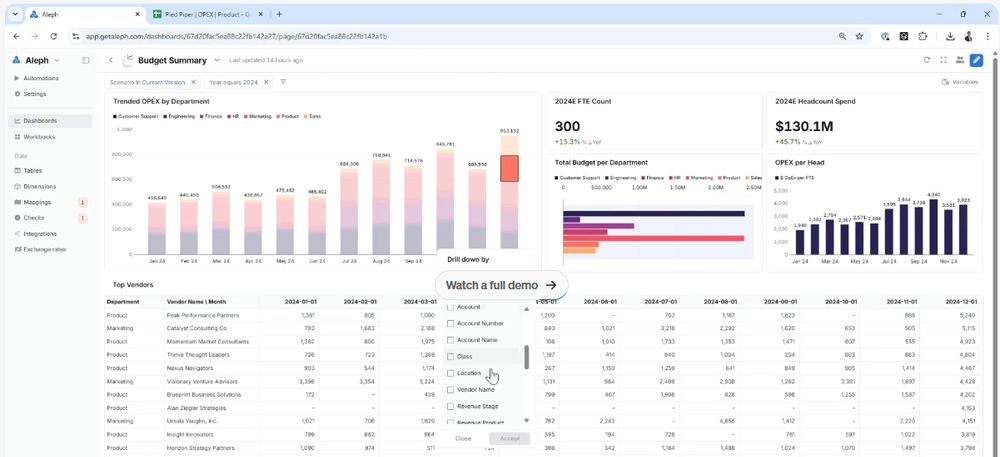1000x457 pixels.
Task: Bookmark page with the star icon
Action: tap(859, 36)
